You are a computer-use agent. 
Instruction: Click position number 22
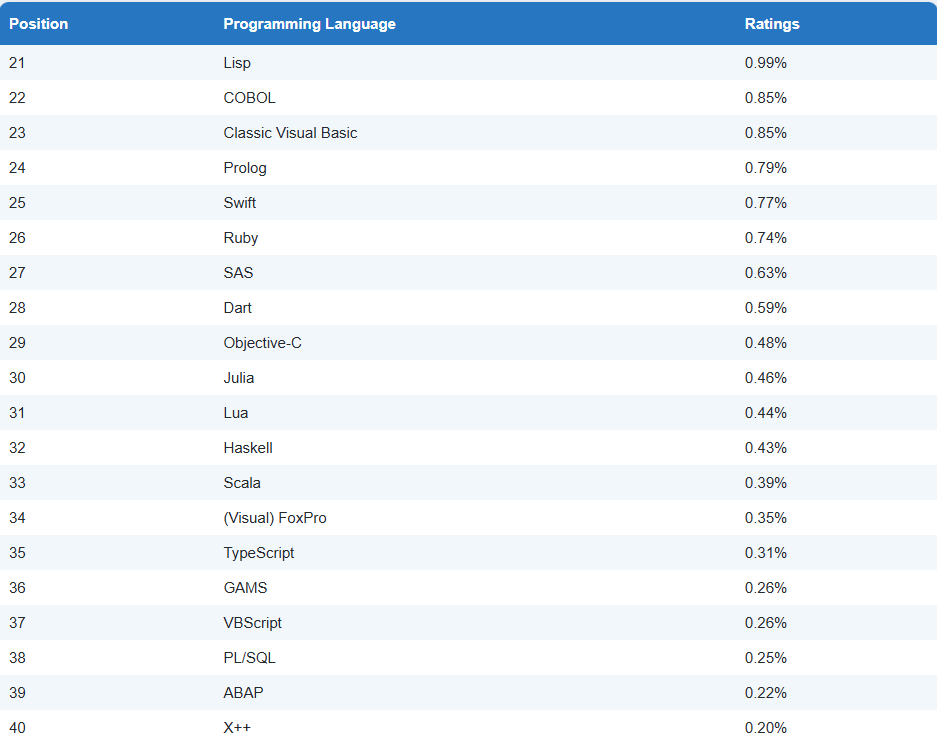coord(17,98)
